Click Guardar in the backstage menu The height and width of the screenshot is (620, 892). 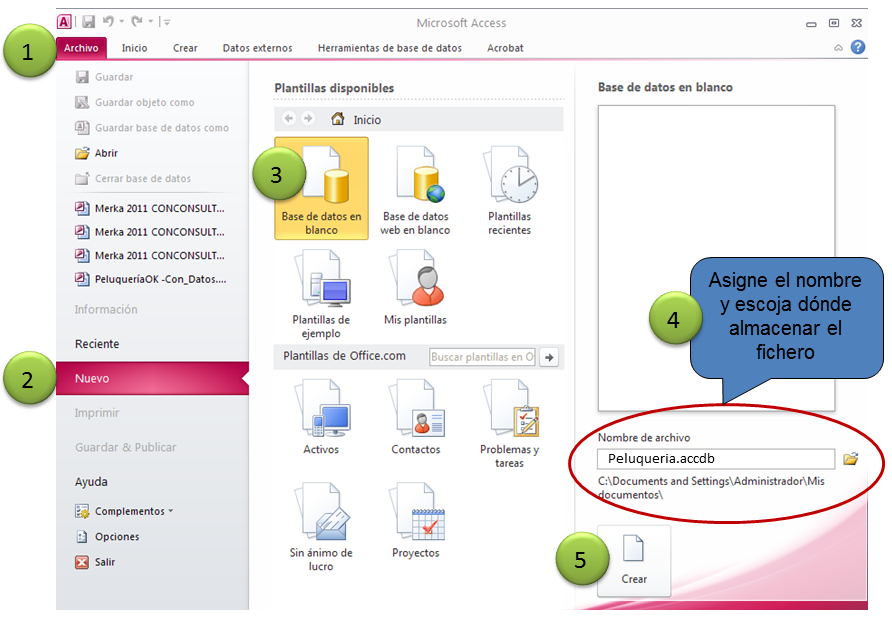104,77
